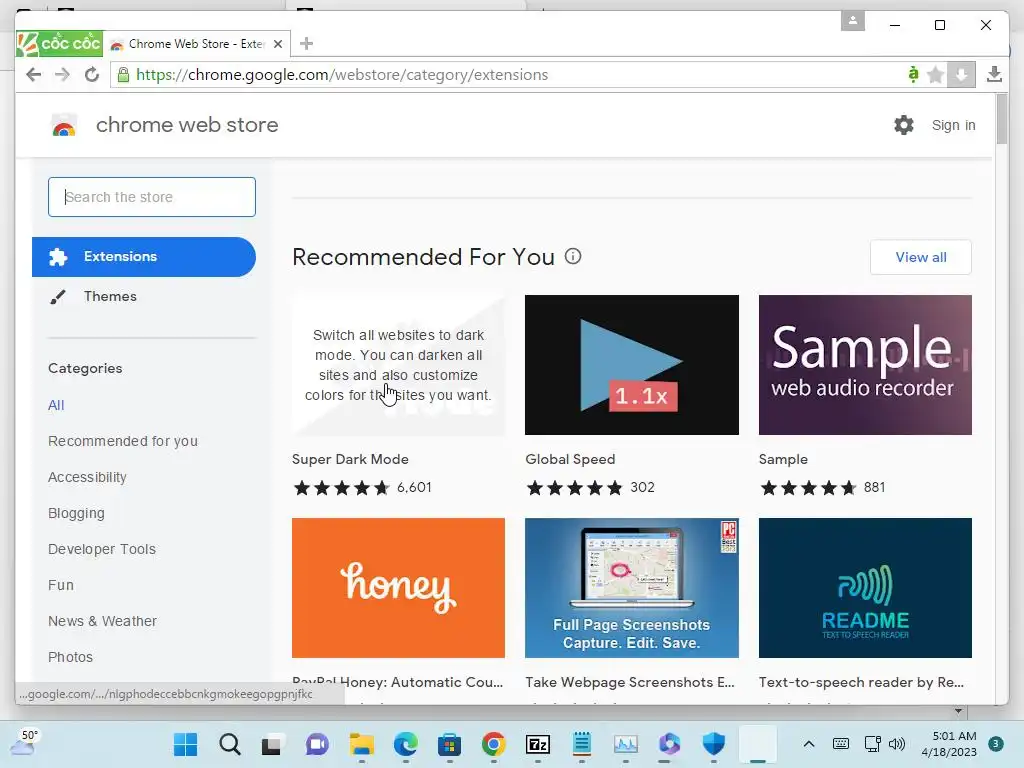This screenshot has height=768, width=1024.
Task: Click the Global Speed title
Action: (x=570, y=459)
